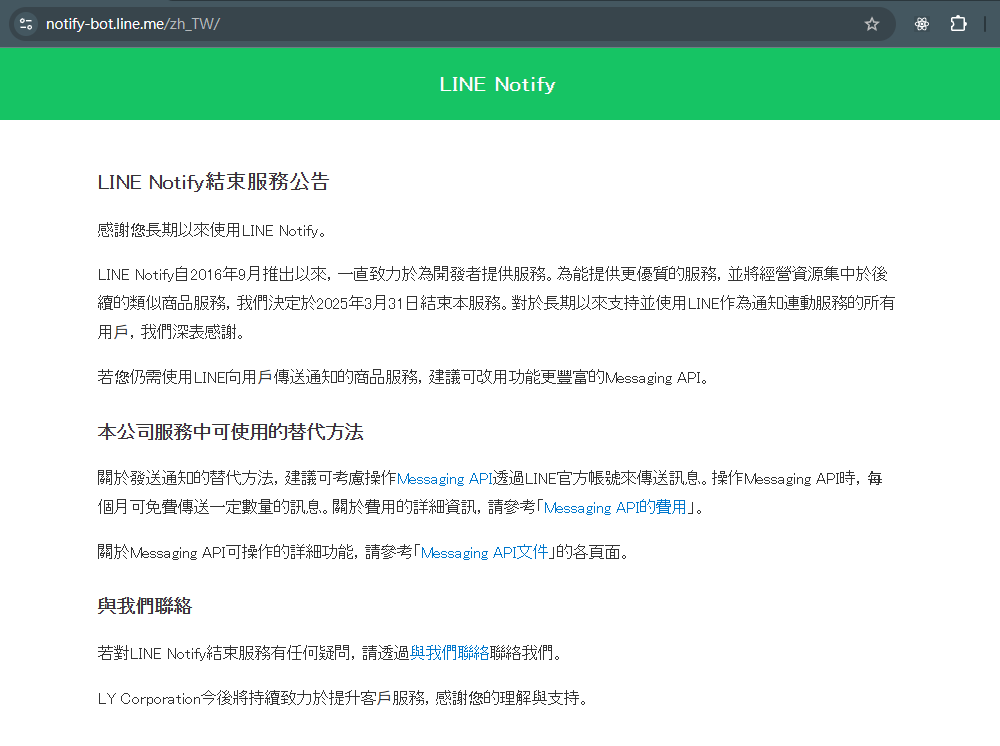This screenshot has height=746, width=1000.
Task: Bookmark this page with the star icon
Action: [x=872, y=24]
